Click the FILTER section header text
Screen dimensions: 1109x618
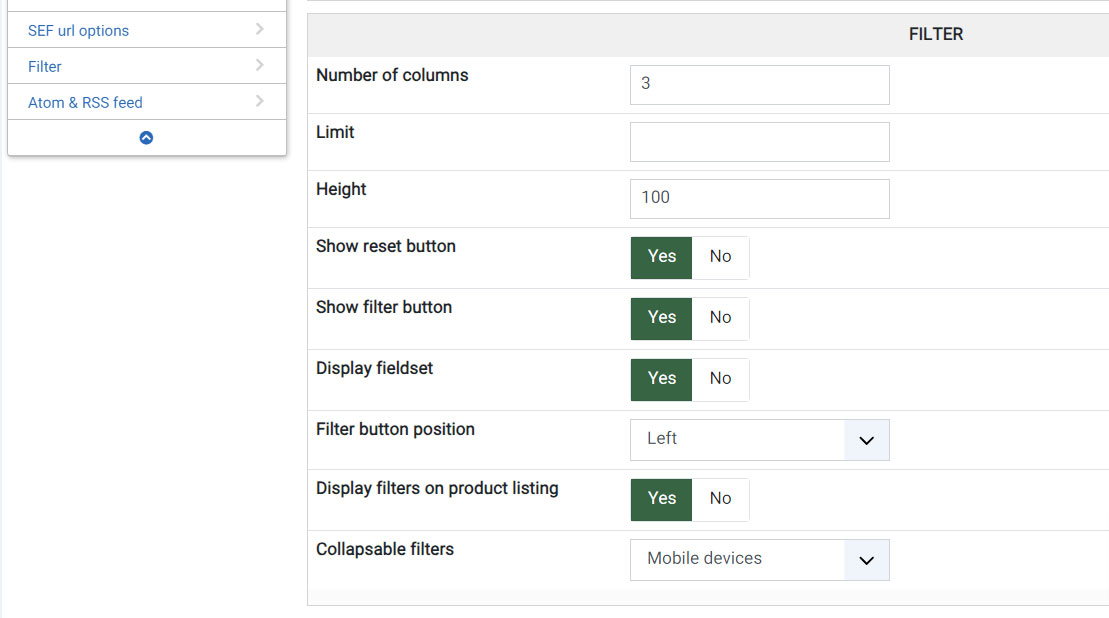(x=936, y=34)
